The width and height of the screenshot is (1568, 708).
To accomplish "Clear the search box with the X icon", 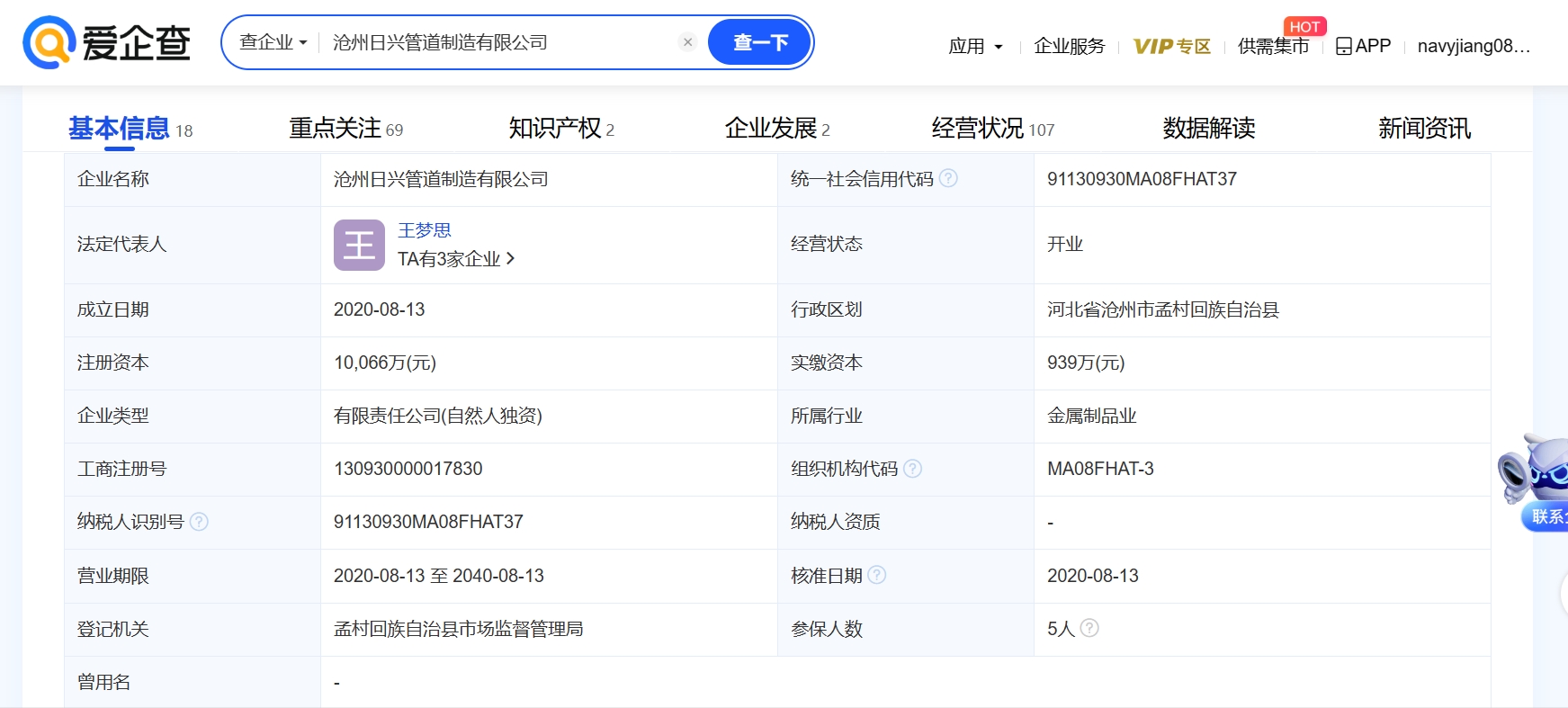I will coord(687,42).
